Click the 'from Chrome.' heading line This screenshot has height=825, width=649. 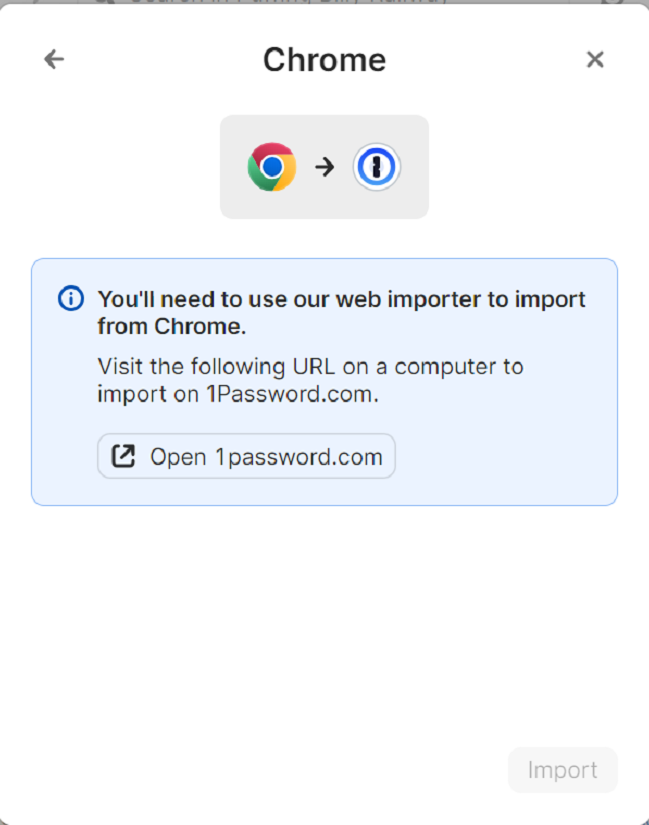pos(172,326)
